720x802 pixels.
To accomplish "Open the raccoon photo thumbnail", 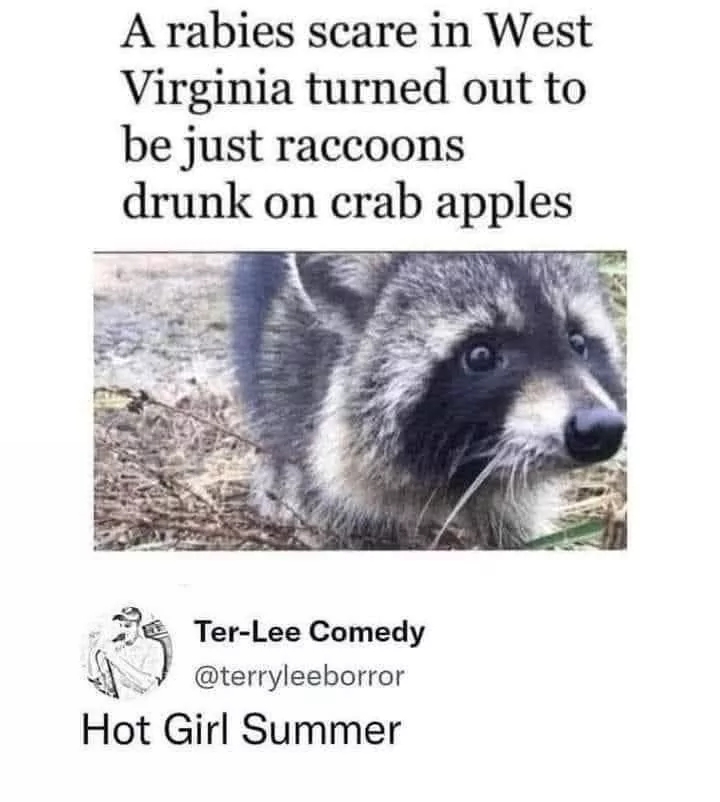I will click(360, 400).
